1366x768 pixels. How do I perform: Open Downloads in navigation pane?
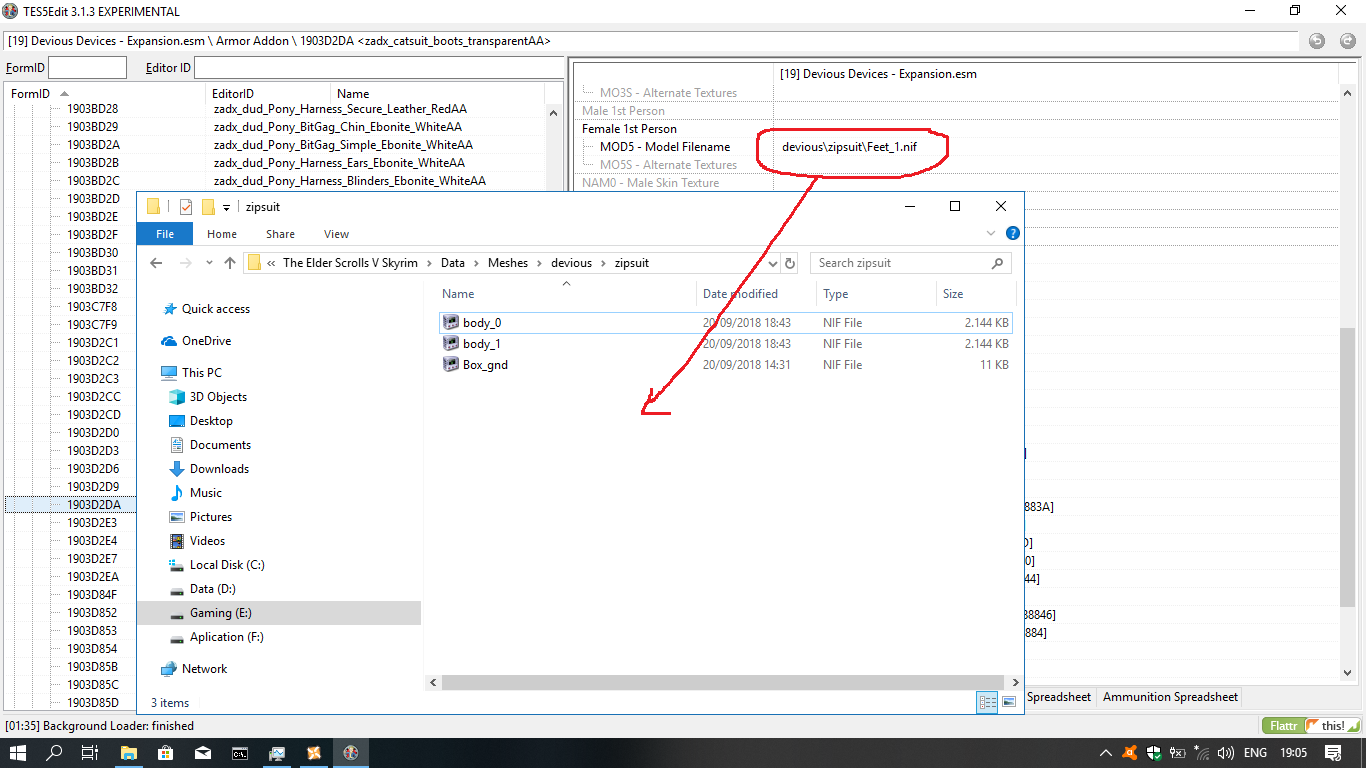(x=219, y=469)
